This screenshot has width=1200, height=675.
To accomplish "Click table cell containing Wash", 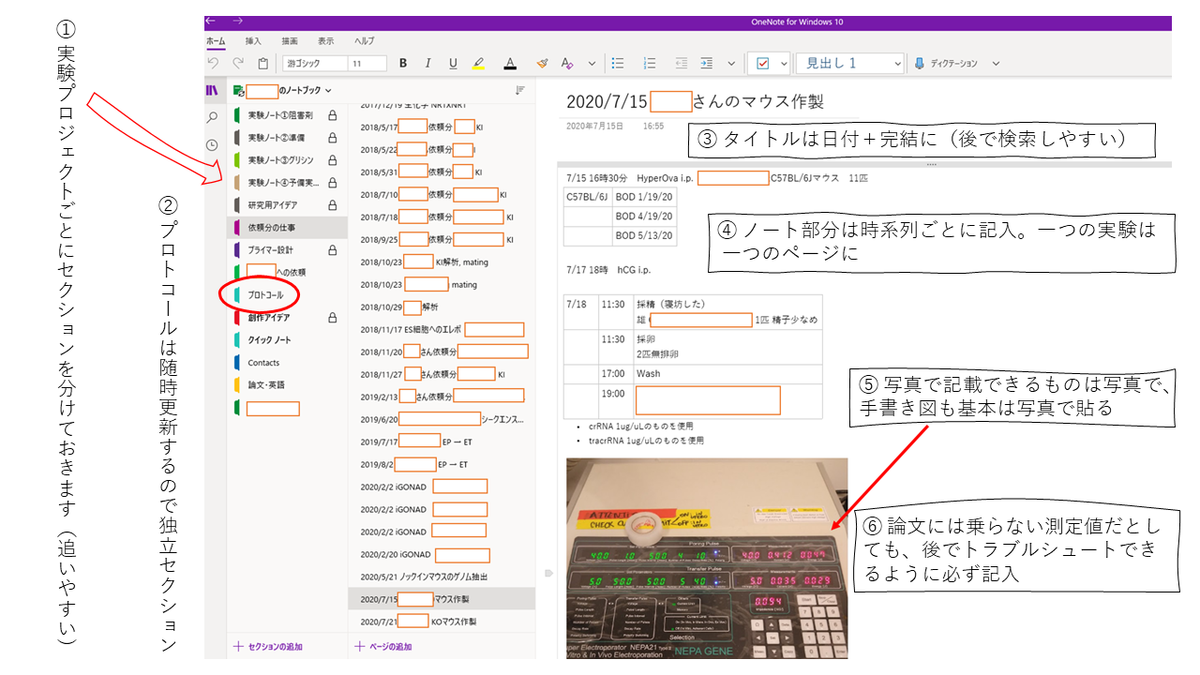I will (727, 373).
